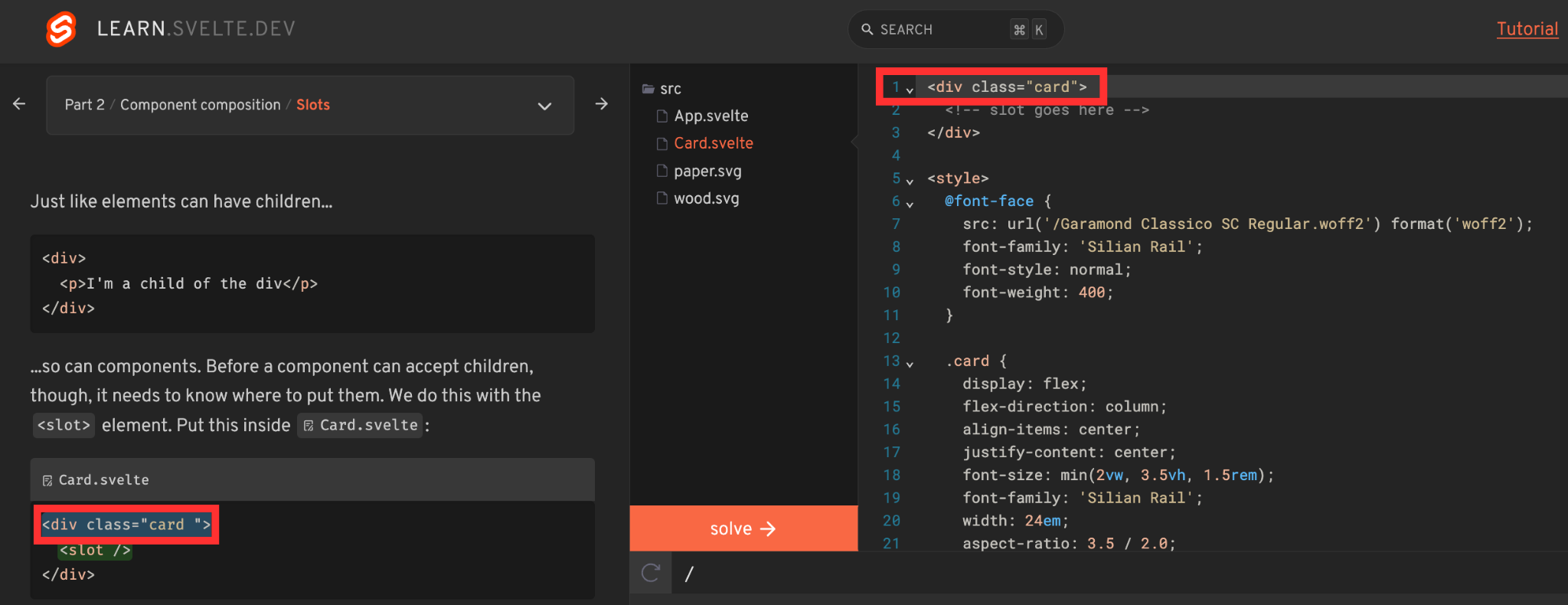Click the @font-face src: url code line

(x=1247, y=224)
